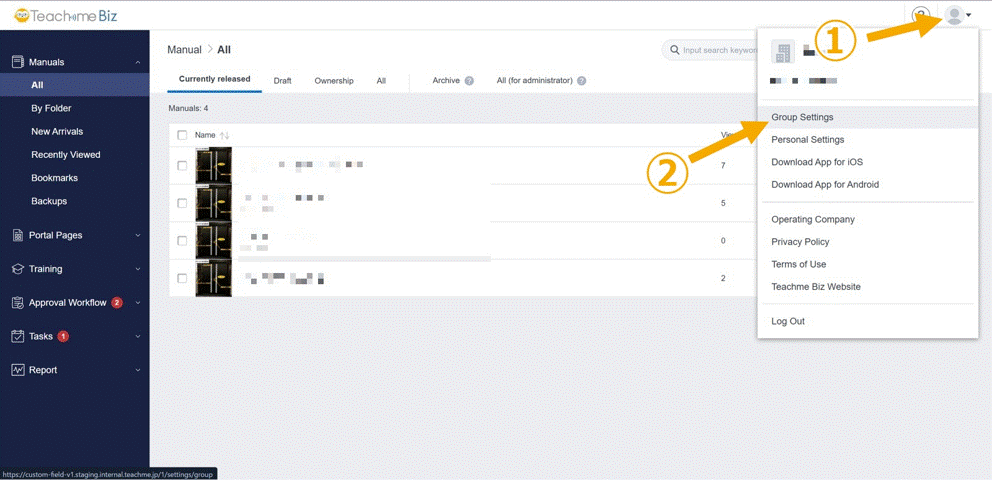Click the Log Out menu entry
The height and width of the screenshot is (480, 992).
(788, 322)
